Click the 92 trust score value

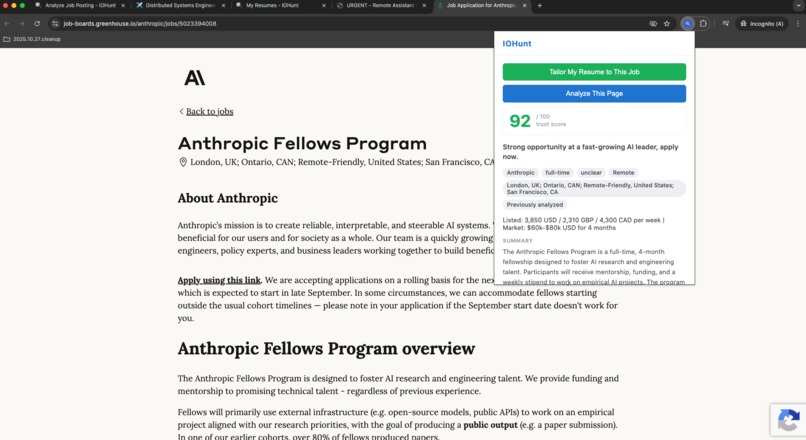(x=520, y=121)
